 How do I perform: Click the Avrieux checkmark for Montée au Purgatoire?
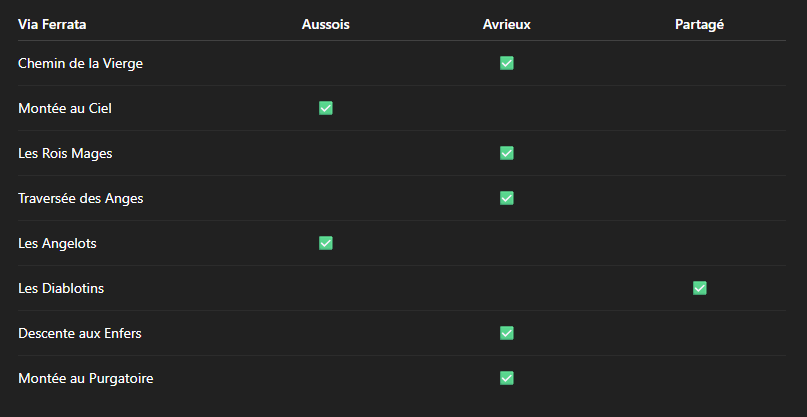click(506, 378)
